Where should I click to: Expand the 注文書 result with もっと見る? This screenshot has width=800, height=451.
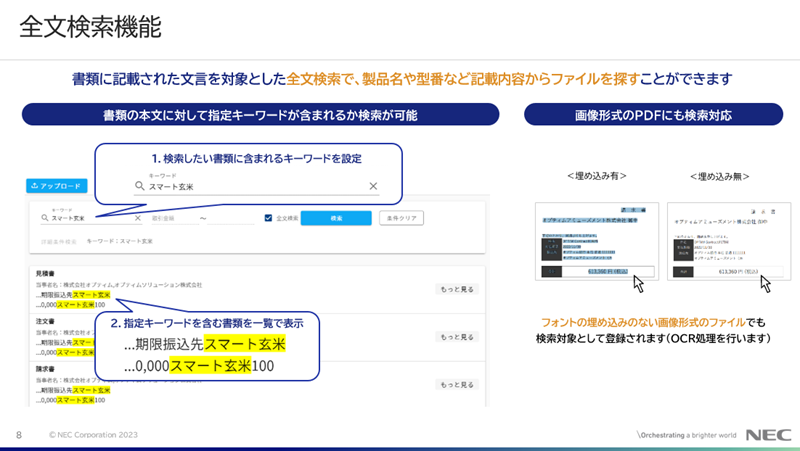coord(457,337)
